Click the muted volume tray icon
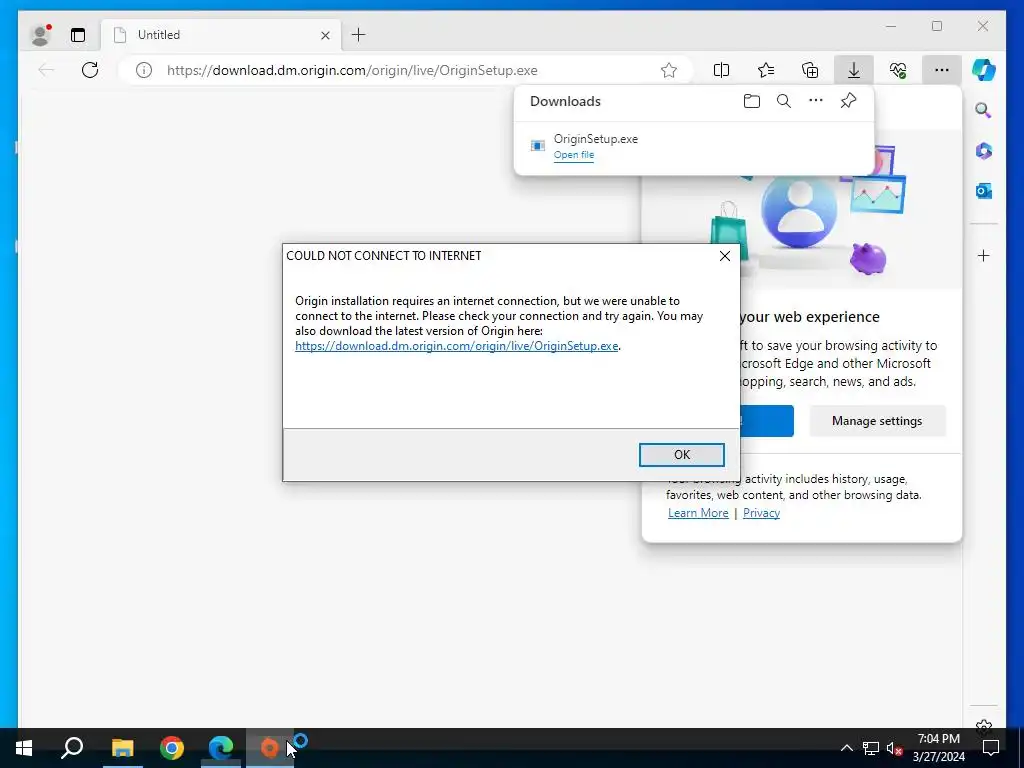Screen dimensions: 1024x768 (x=894, y=748)
